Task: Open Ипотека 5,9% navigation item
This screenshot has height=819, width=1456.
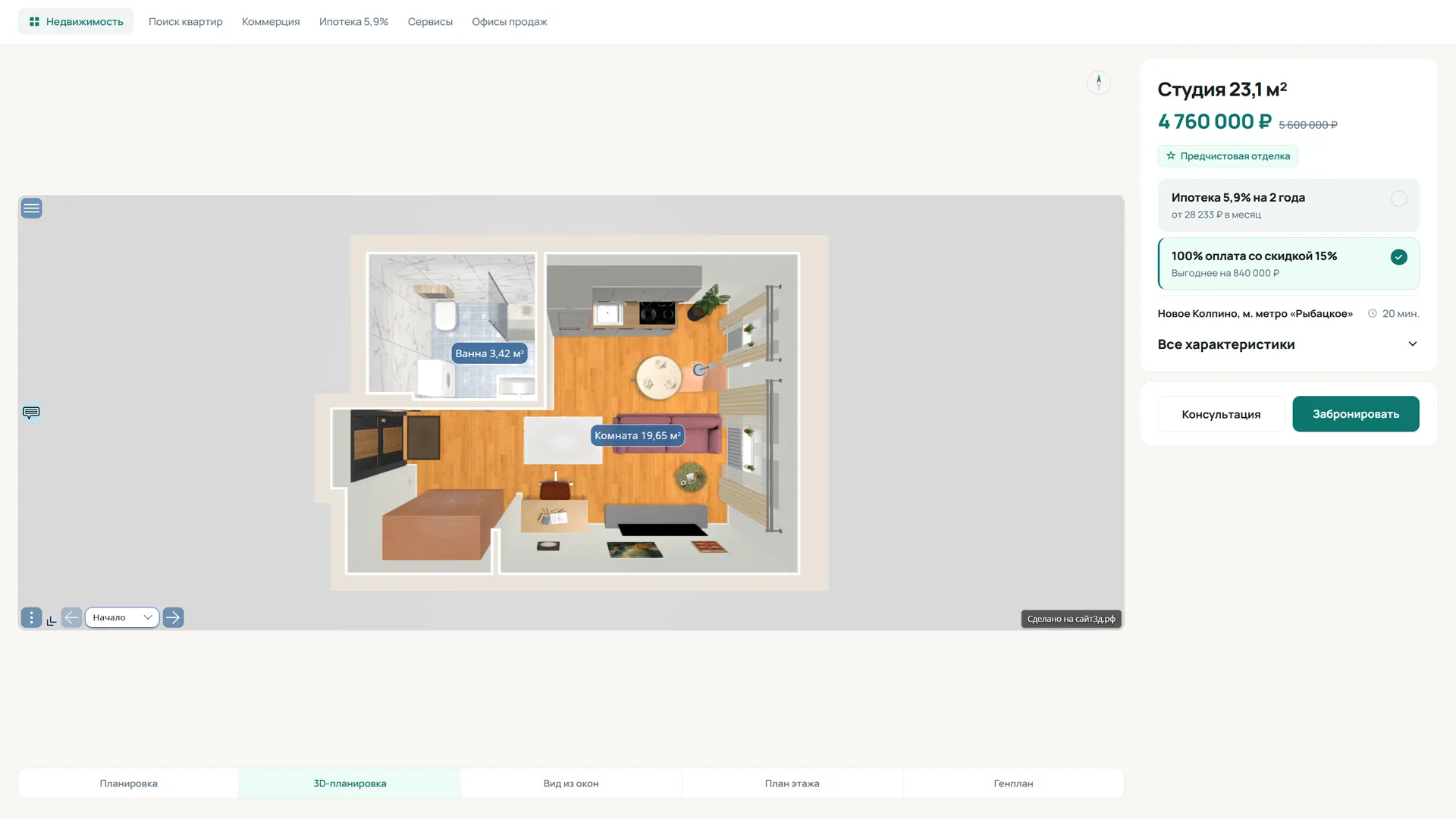Action: (x=353, y=21)
